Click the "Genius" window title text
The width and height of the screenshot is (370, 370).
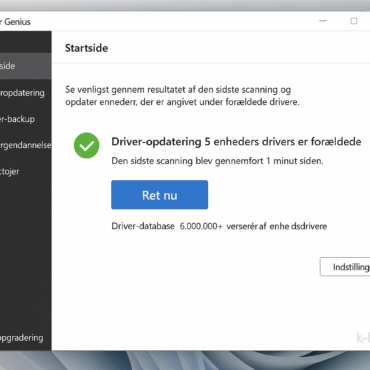[17, 22]
